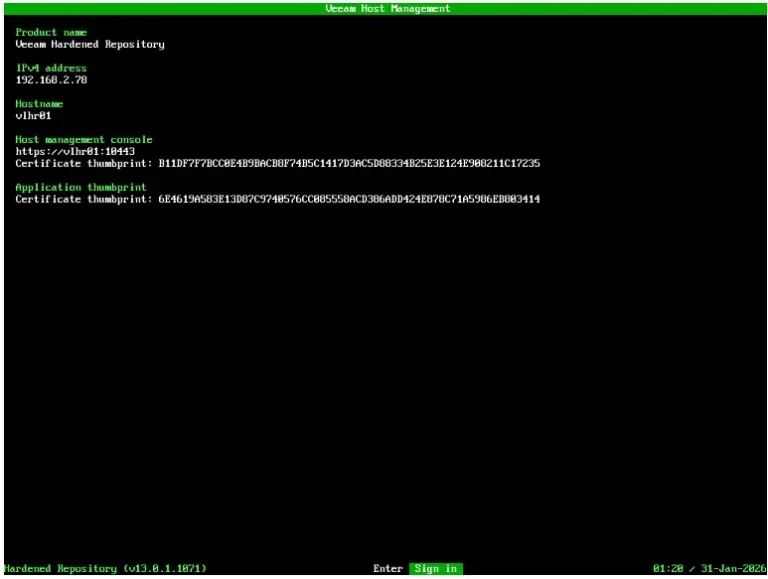The image size is (768, 579).
Task: Click the Hardened Repository version text in footer
Action: [x=105, y=568]
